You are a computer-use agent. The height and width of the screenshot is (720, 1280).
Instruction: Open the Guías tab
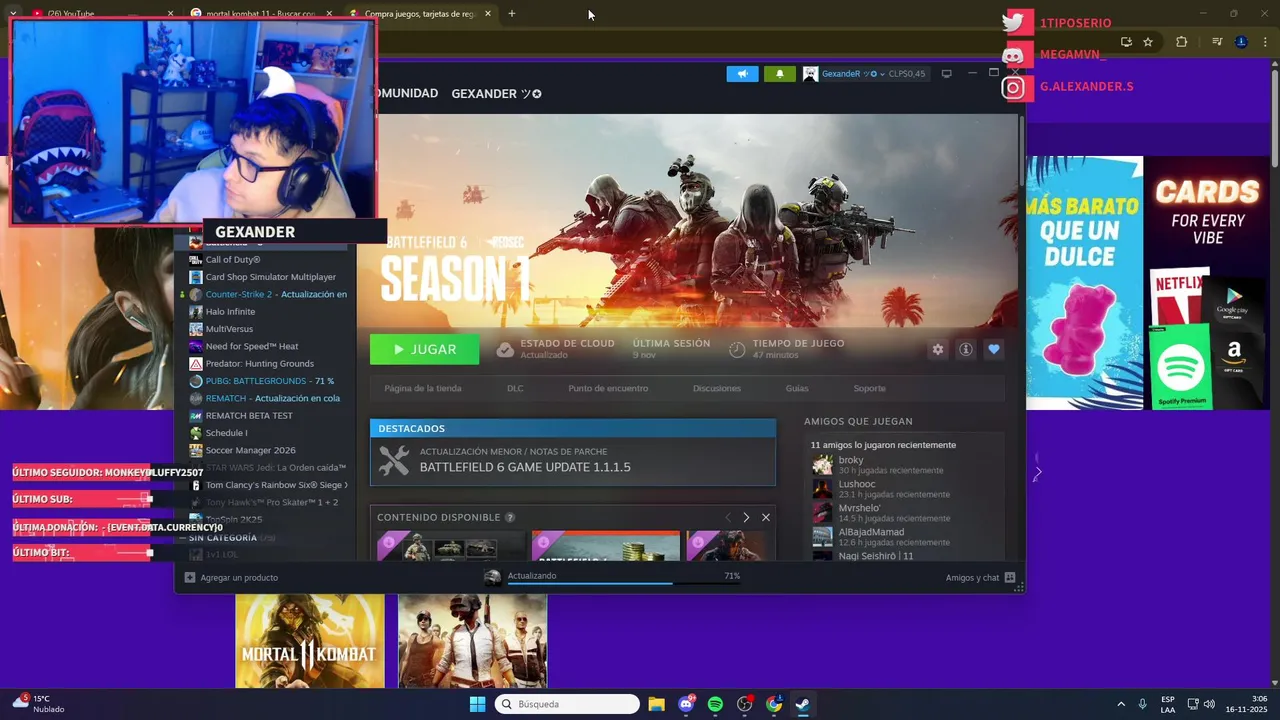797,388
